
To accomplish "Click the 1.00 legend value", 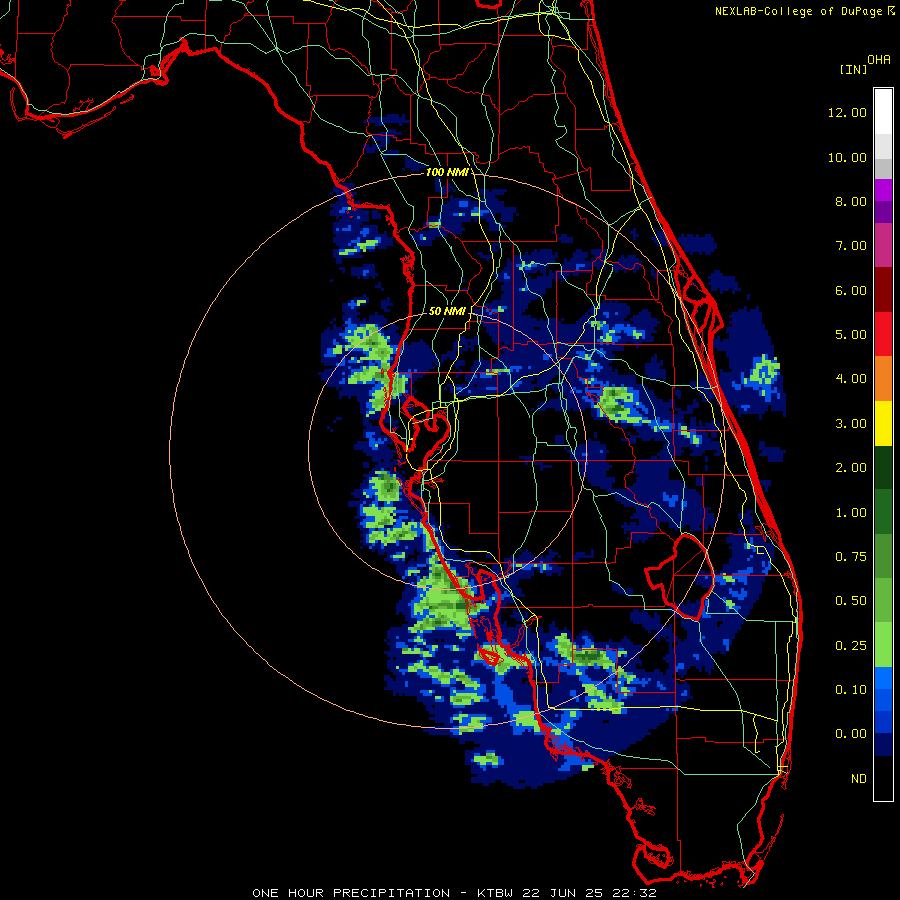I will 851,513.
